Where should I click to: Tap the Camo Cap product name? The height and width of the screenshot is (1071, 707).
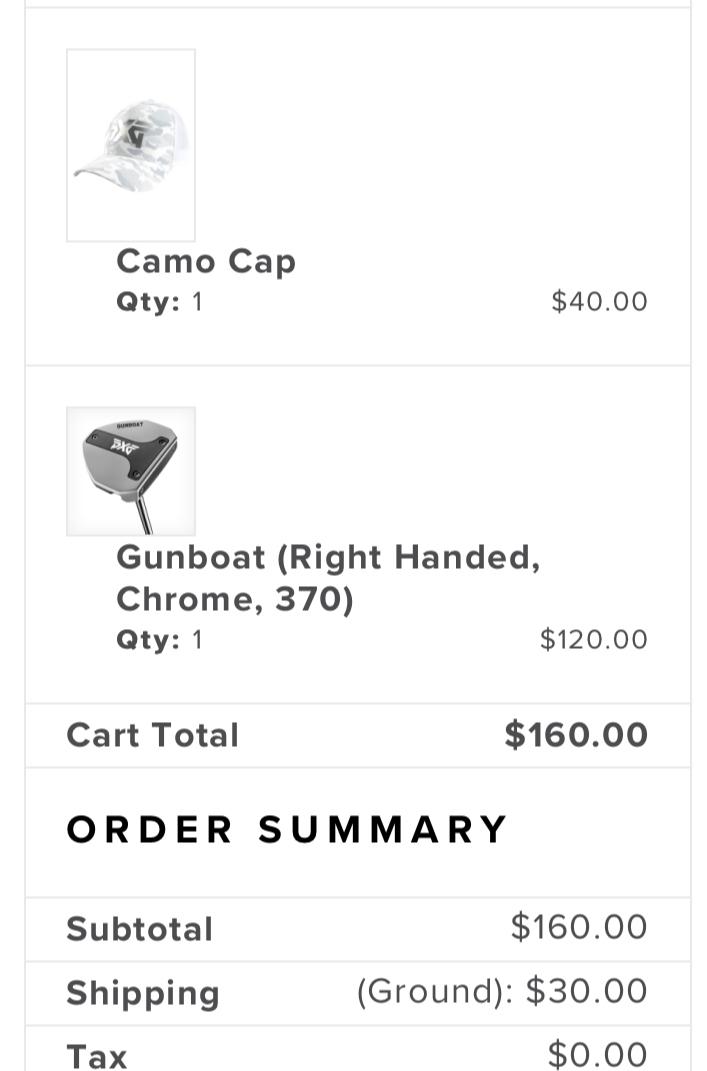pyautogui.click(x=206, y=261)
